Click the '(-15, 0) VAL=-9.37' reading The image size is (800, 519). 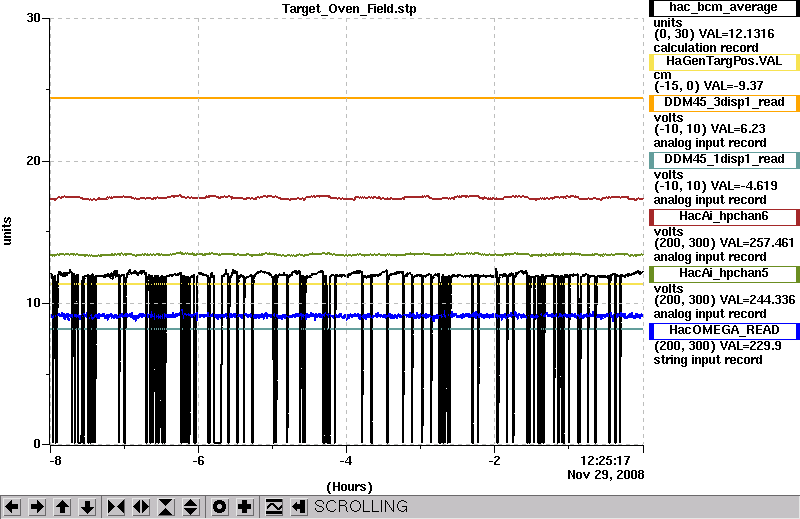pyautogui.click(x=709, y=86)
